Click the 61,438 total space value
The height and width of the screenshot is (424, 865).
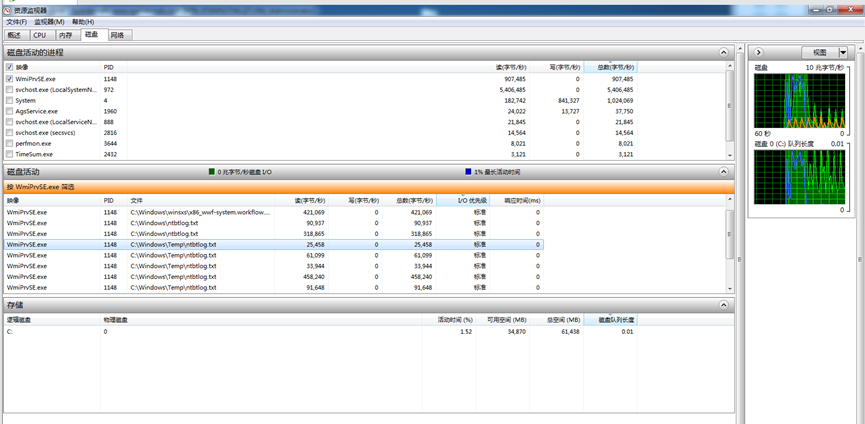pyautogui.click(x=570, y=332)
